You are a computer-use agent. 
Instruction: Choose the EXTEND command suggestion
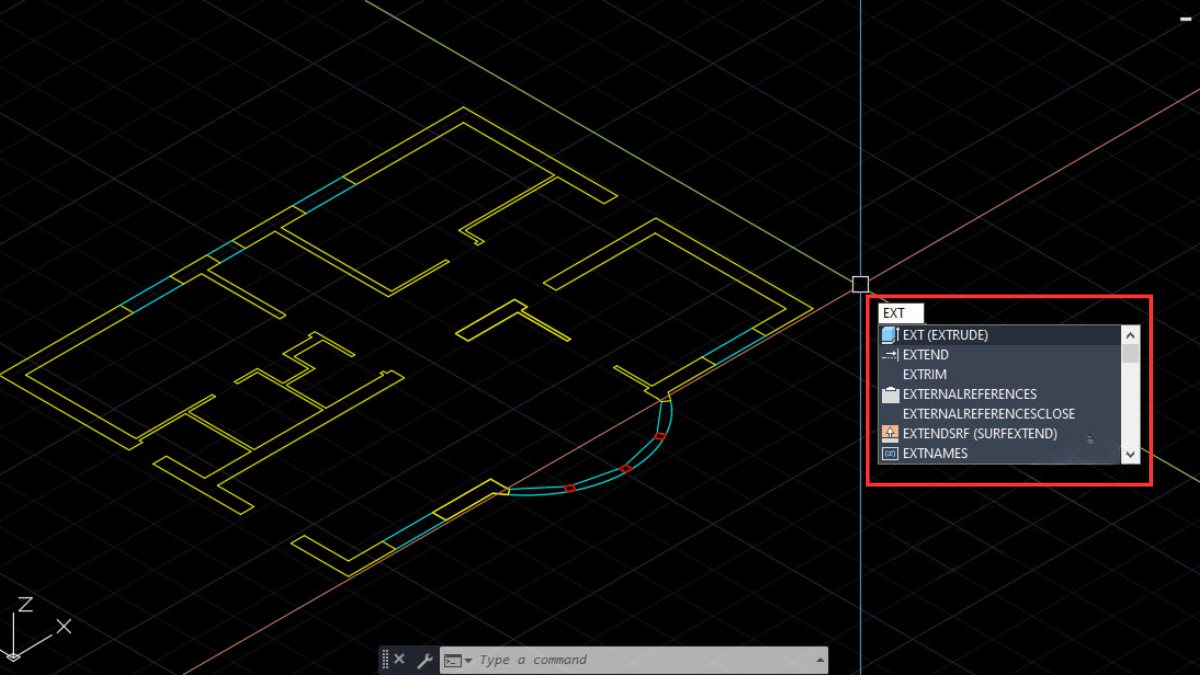(x=1000, y=355)
